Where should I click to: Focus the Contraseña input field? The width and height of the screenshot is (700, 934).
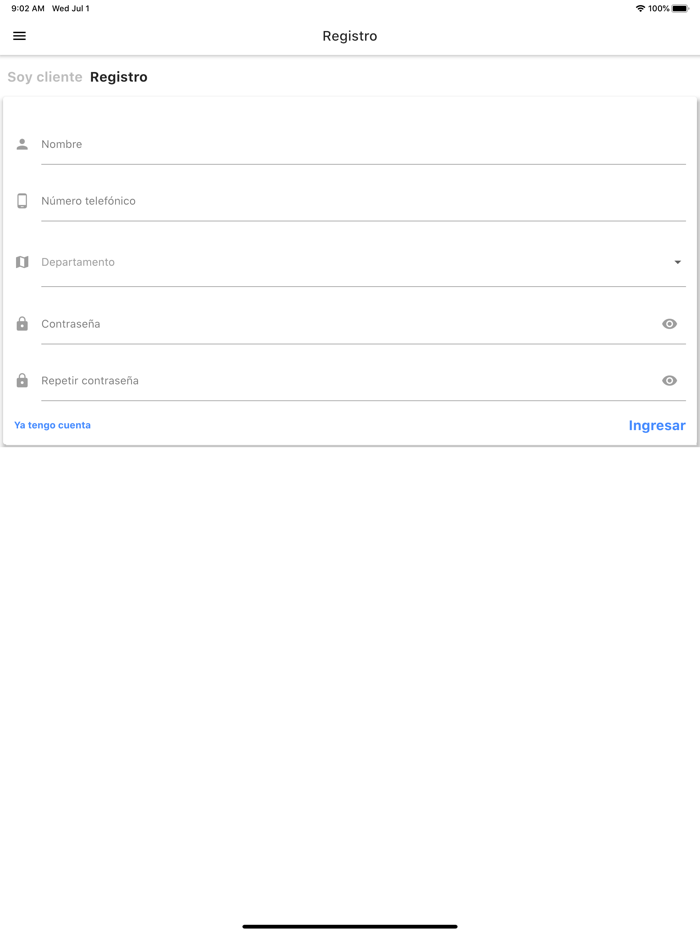click(340, 324)
